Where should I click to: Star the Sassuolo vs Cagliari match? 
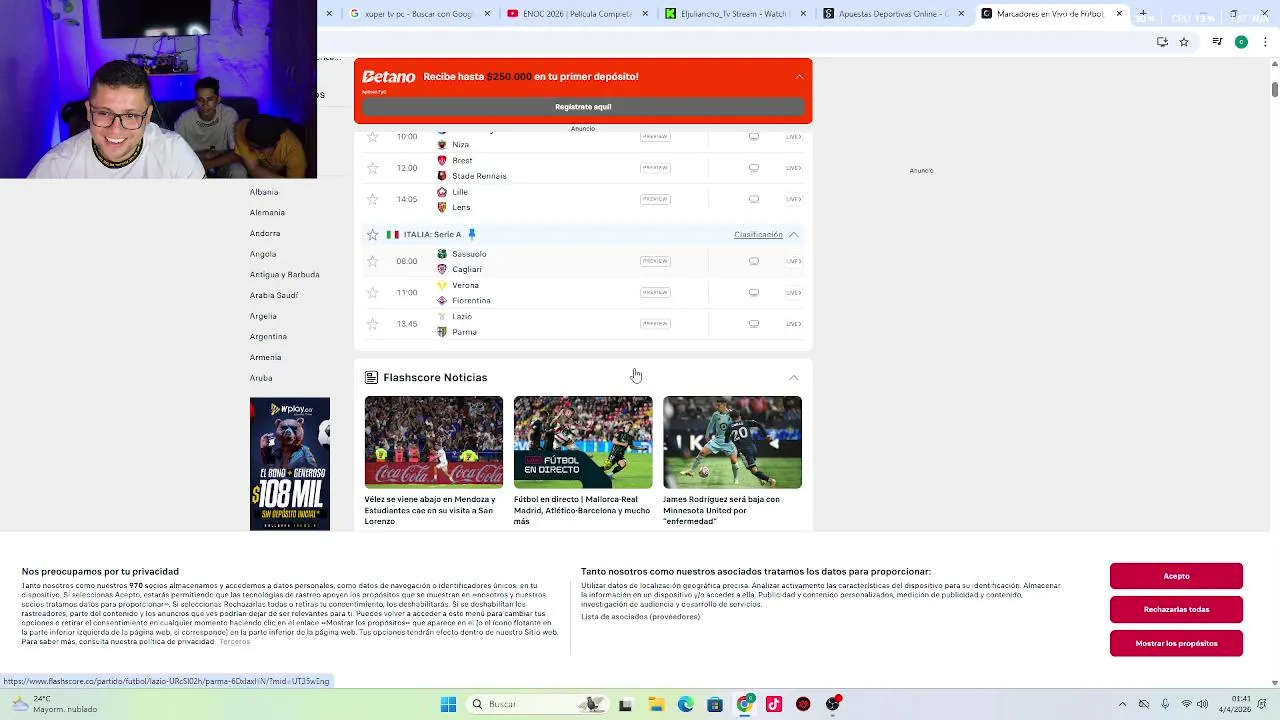373,261
